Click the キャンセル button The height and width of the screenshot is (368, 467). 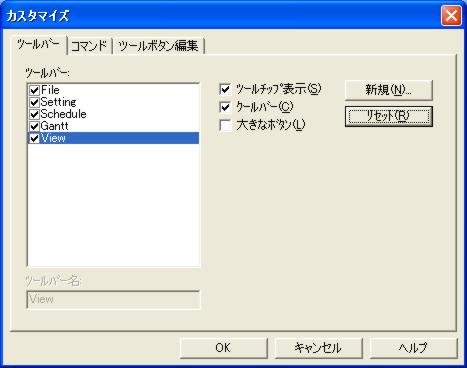click(318, 348)
